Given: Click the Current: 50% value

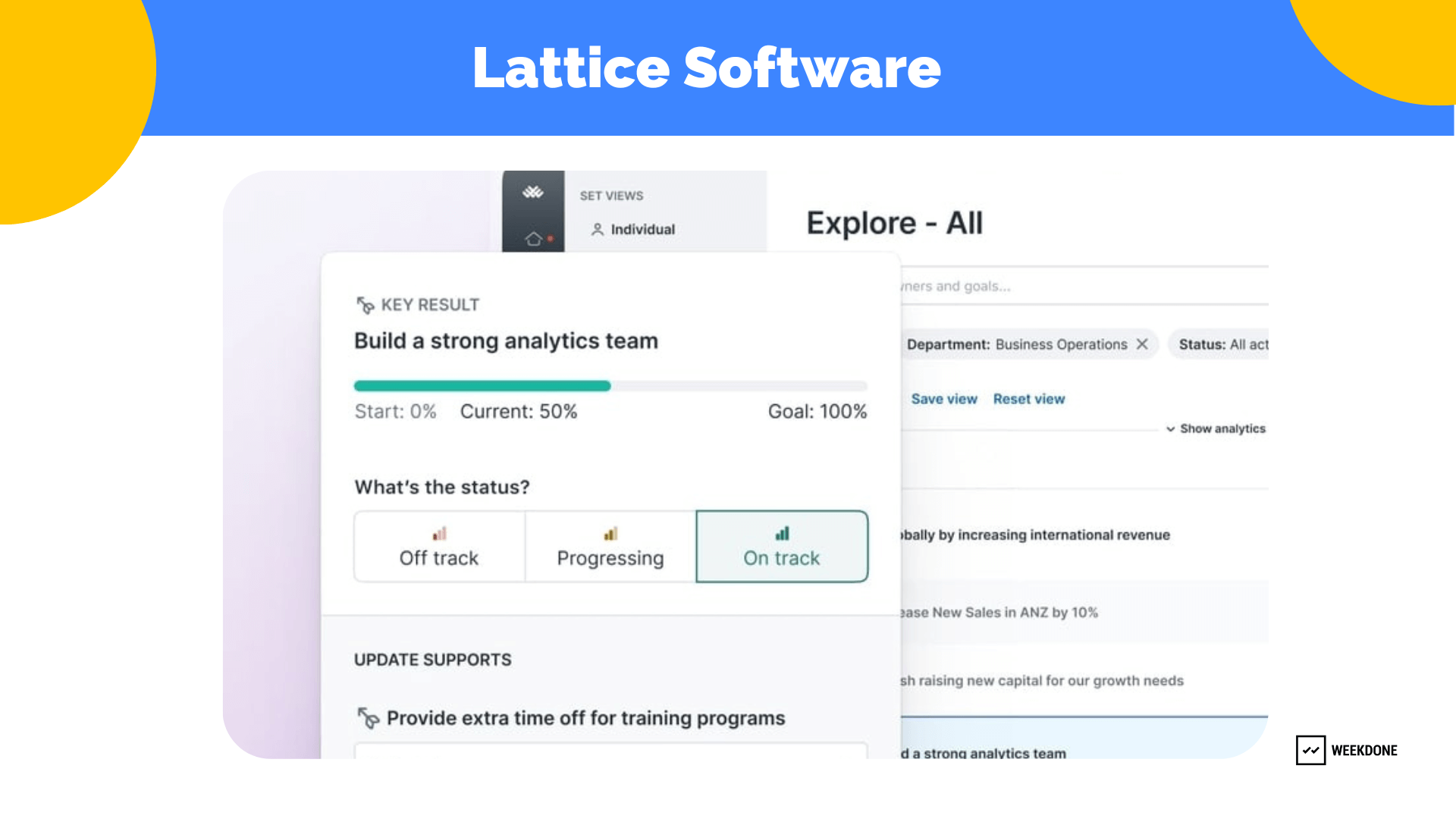Looking at the screenshot, I should (x=519, y=411).
